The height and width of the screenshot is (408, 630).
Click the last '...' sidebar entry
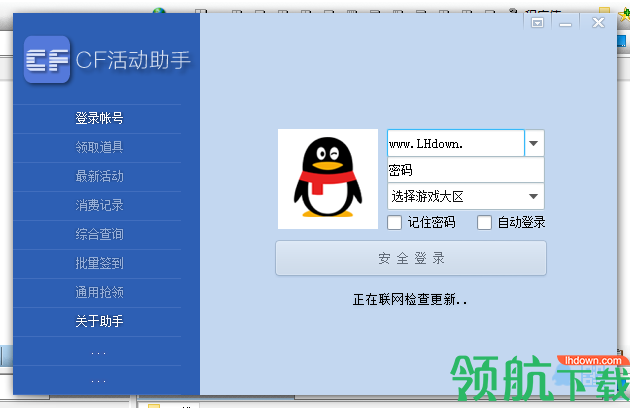pyautogui.click(x=98, y=380)
